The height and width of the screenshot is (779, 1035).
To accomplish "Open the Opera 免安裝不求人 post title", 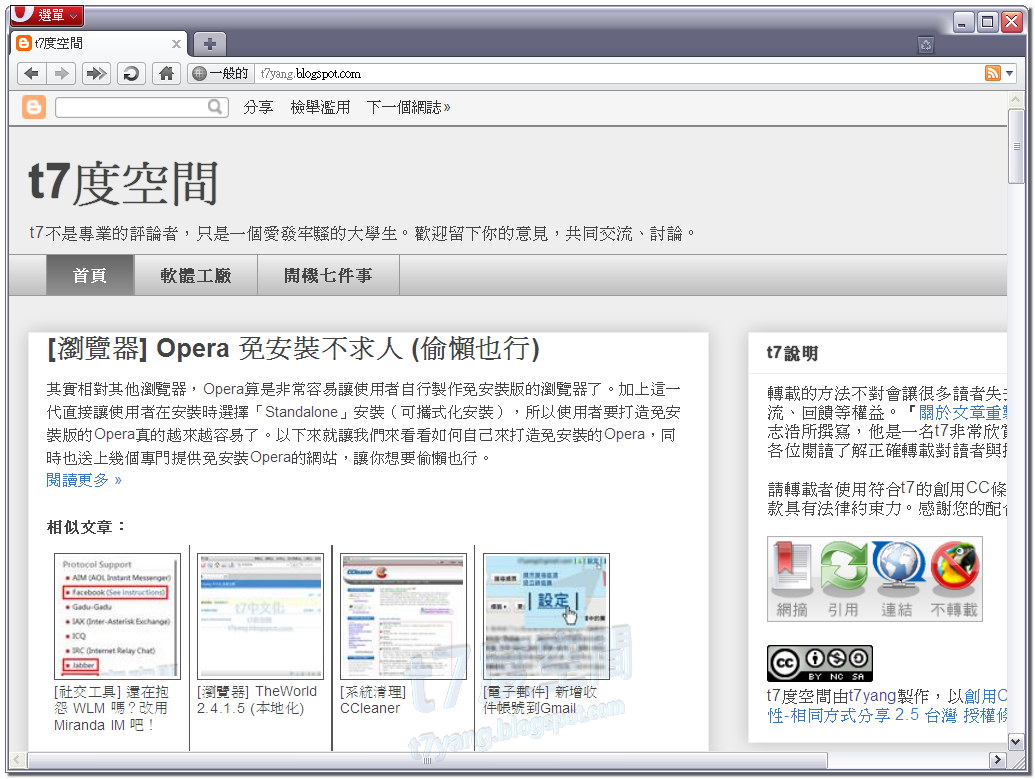I will (x=294, y=348).
